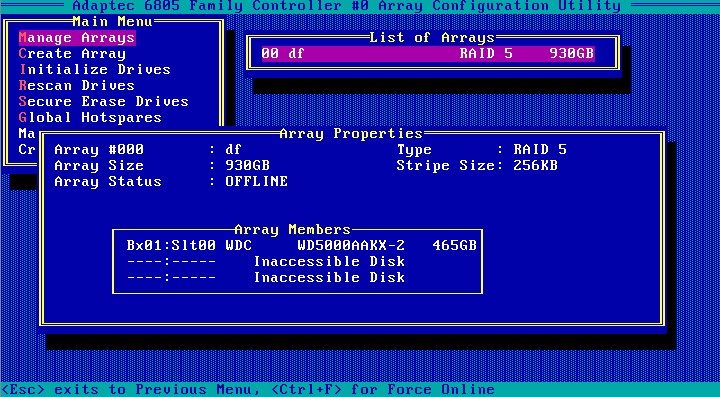Click second Inaccessible Disk member row
This screenshot has height=397, width=720.
click(266, 278)
